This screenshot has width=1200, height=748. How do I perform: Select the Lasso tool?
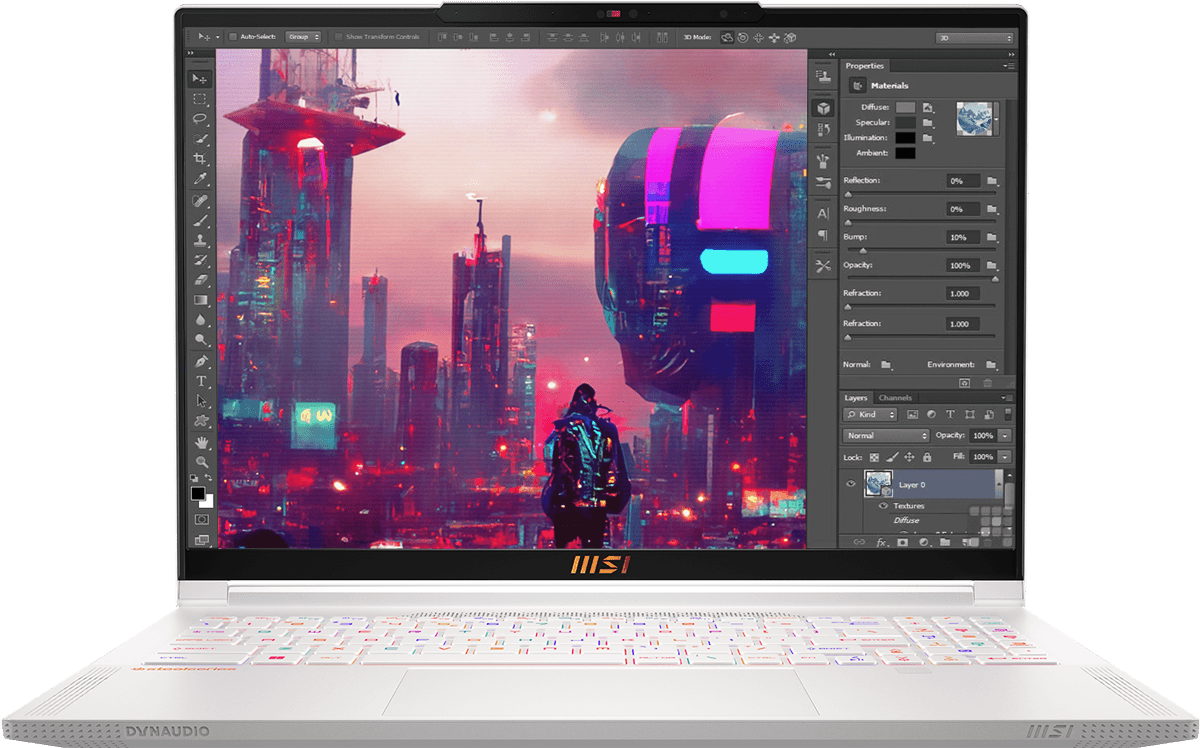[x=200, y=119]
